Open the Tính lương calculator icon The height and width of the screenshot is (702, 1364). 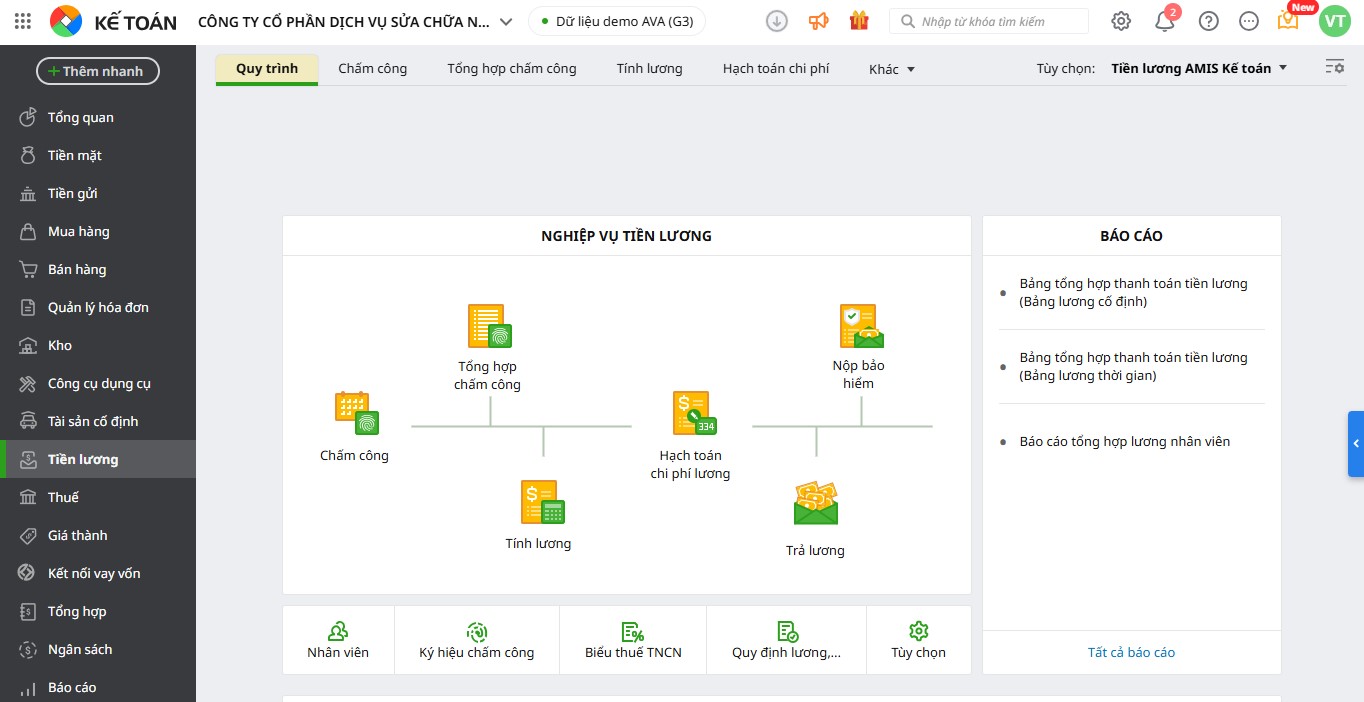coord(543,502)
